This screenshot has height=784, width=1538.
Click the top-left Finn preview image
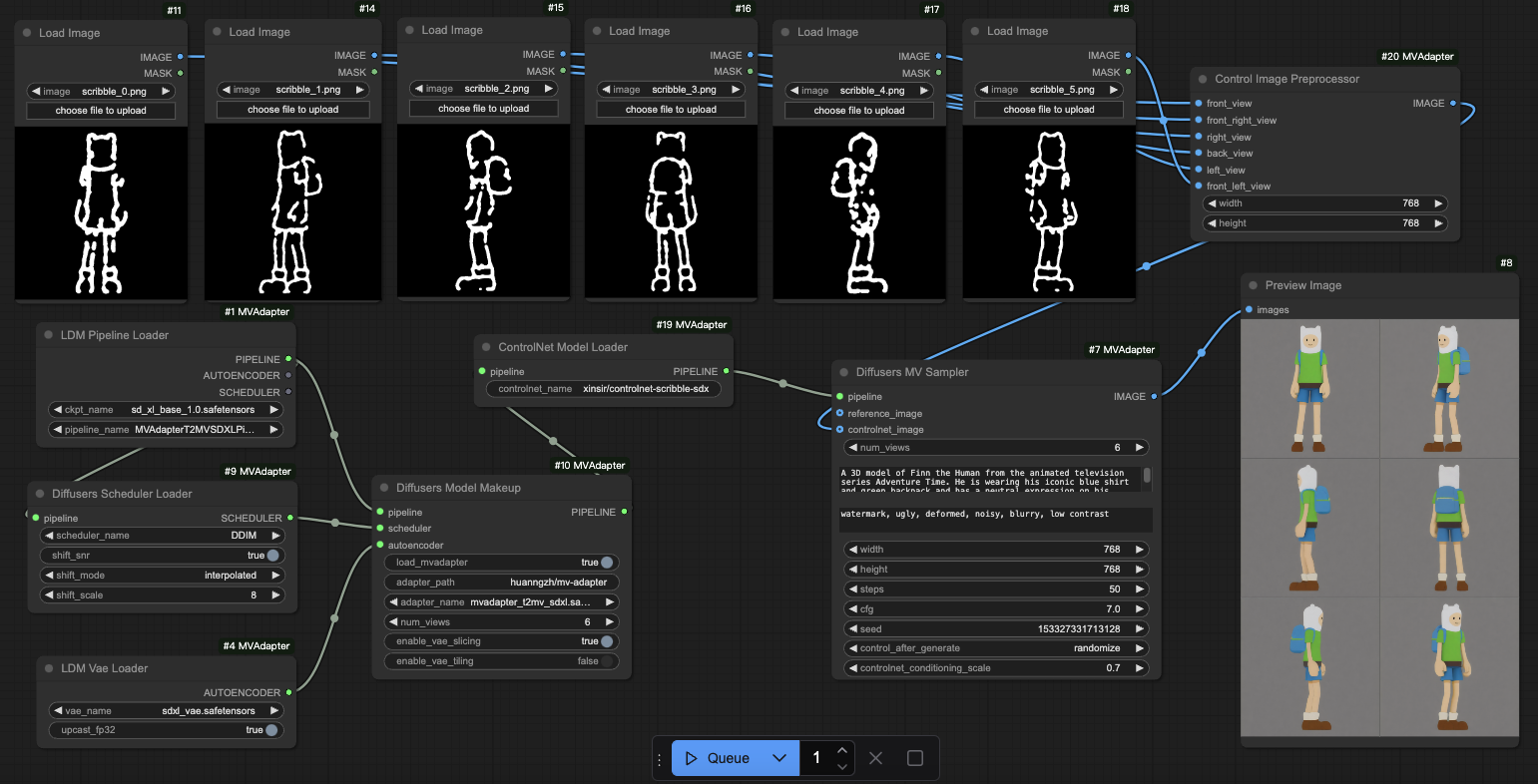tap(1309, 388)
